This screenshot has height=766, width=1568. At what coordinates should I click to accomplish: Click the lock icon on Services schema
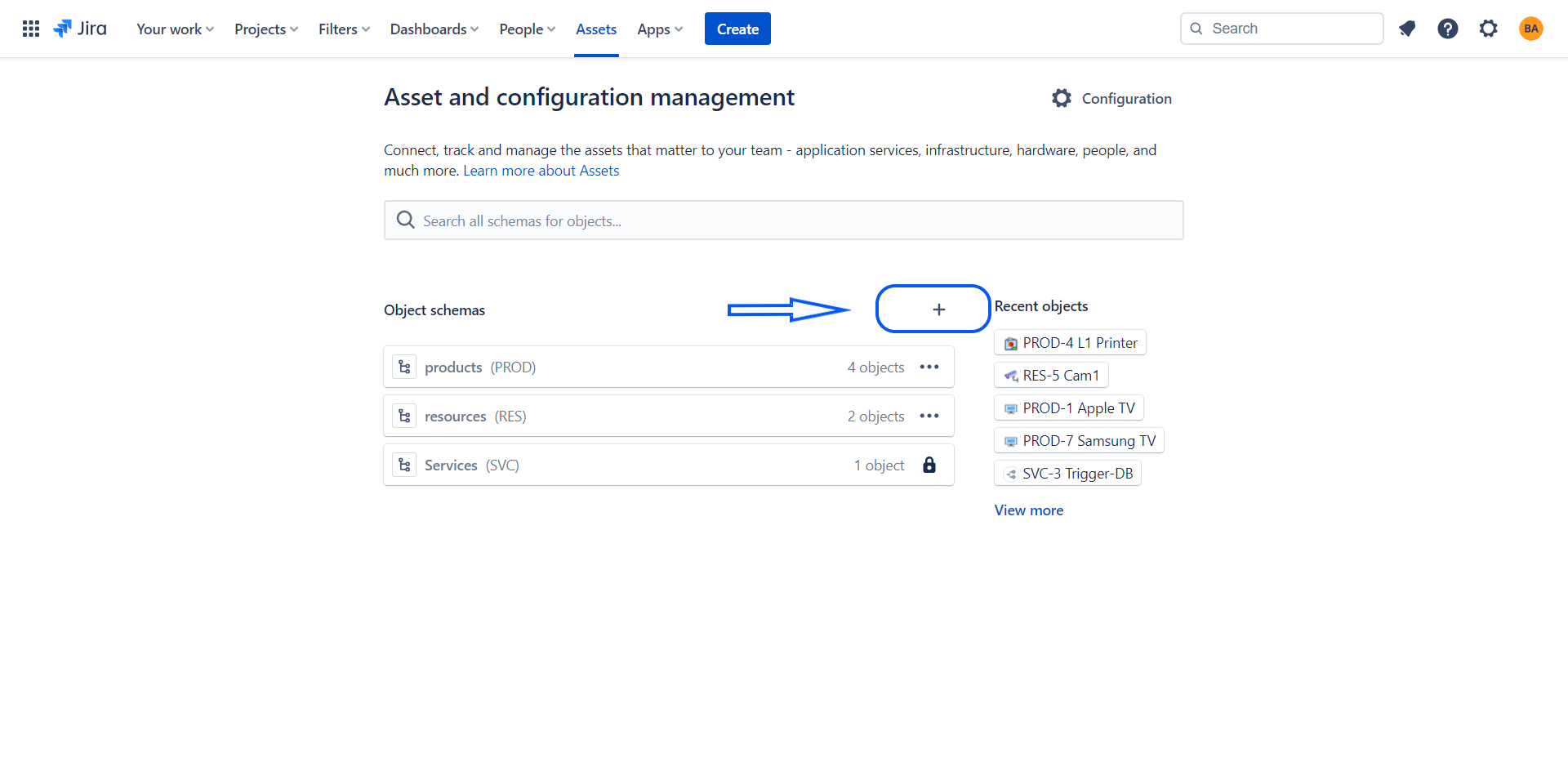929,465
